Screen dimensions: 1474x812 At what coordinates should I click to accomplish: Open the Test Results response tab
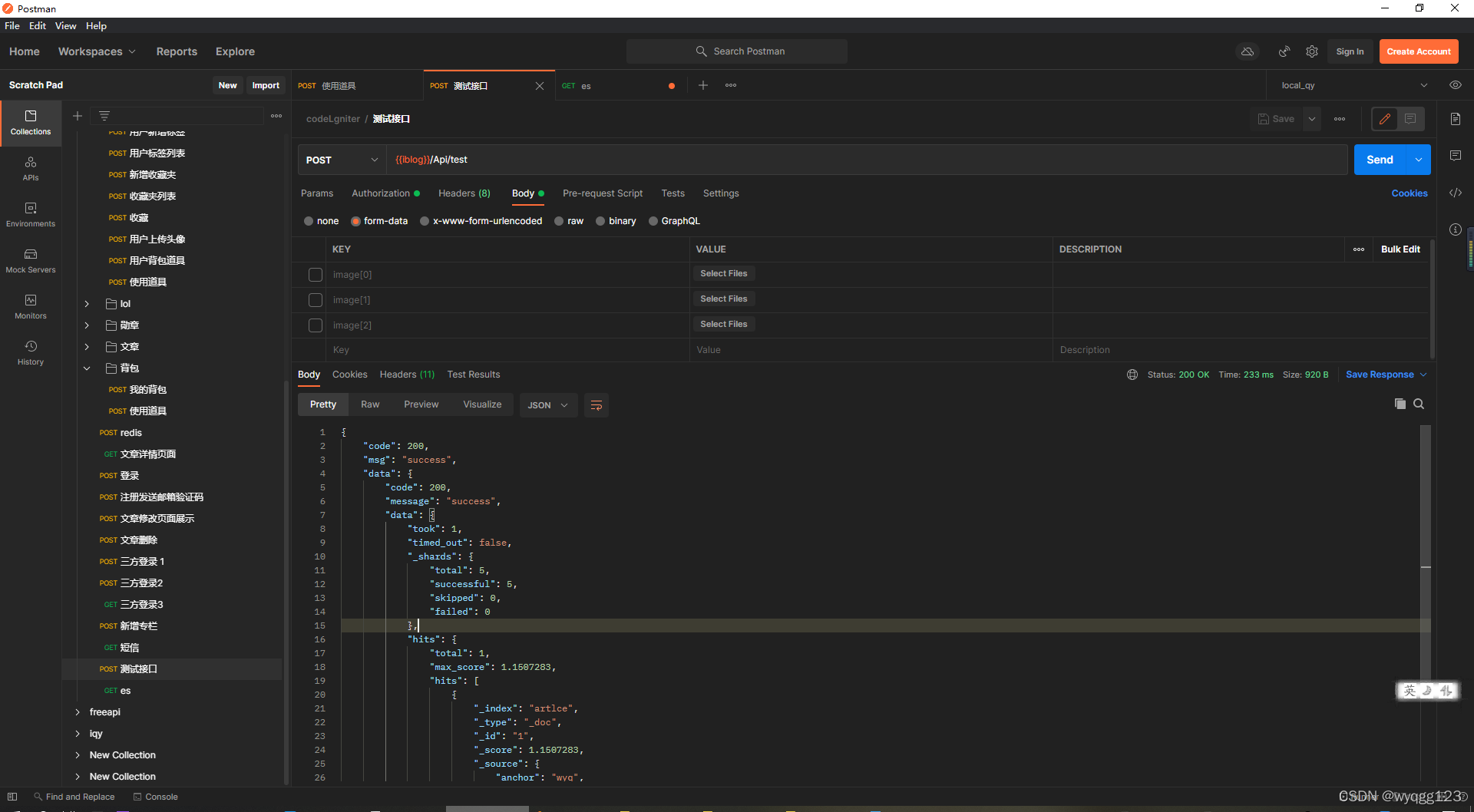pyautogui.click(x=474, y=375)
